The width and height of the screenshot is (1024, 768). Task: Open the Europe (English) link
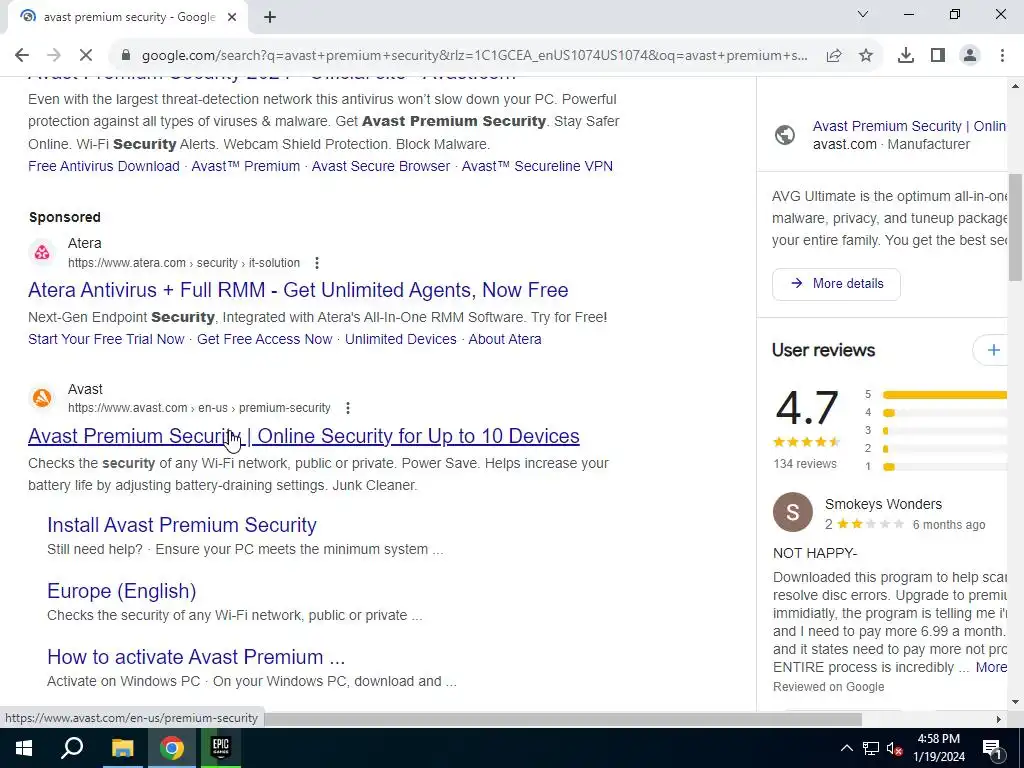pos(121,591)
